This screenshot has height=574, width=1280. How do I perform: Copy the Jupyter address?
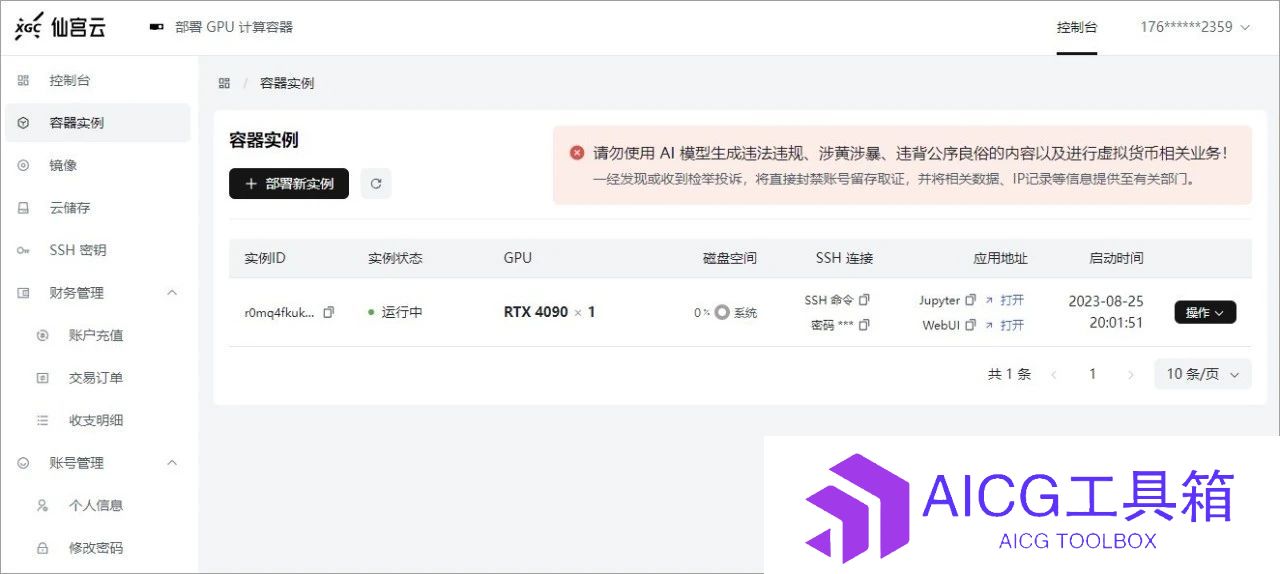(x=970, y=300)
